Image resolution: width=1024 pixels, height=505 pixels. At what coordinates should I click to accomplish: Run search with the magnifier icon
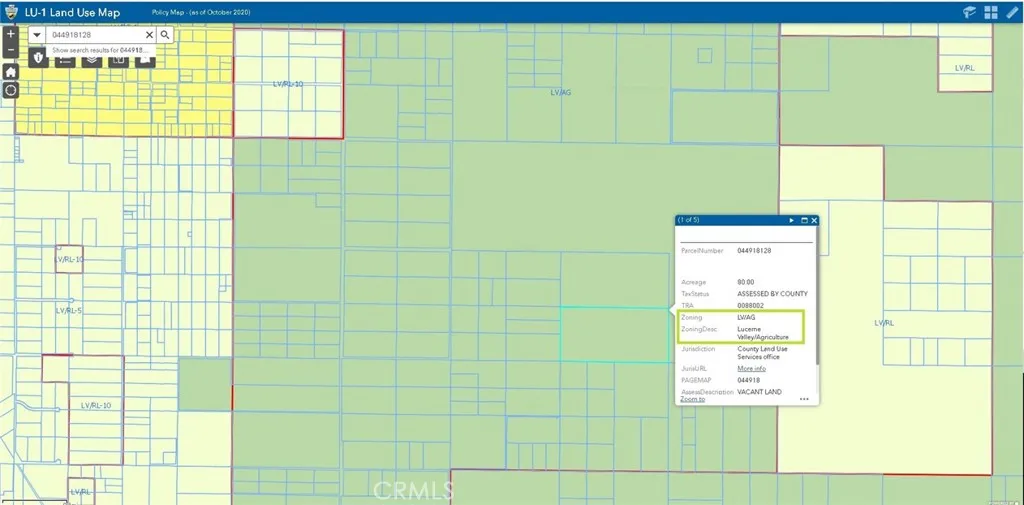(x=165, y=34)
